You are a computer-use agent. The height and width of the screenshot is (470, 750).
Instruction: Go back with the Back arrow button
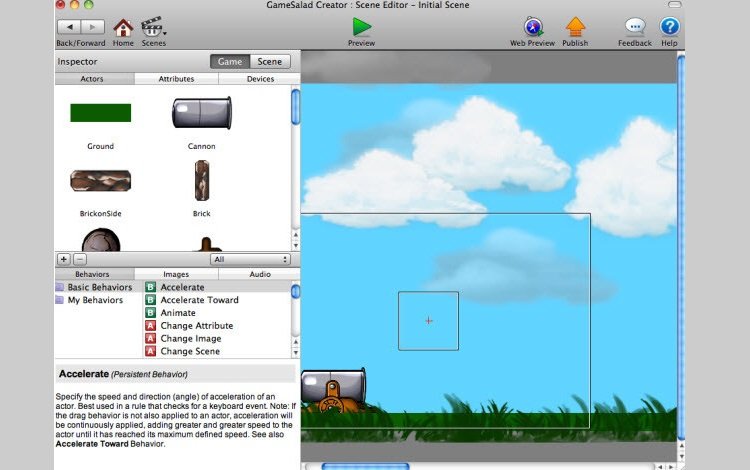(x=69, y=27)
